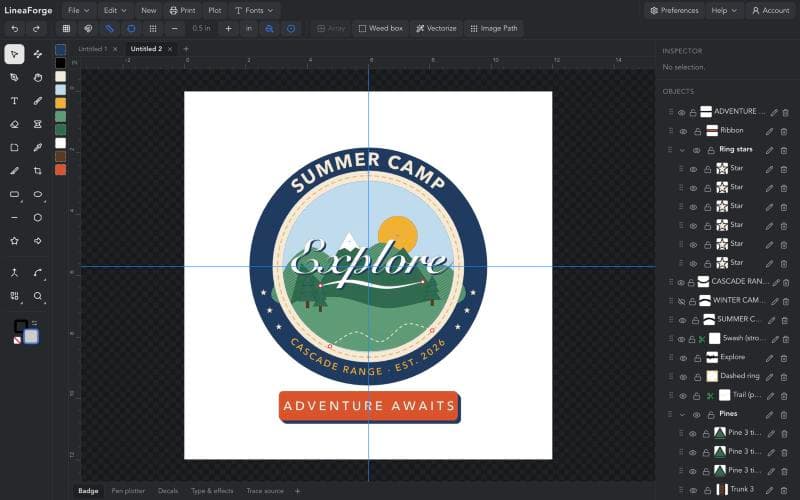Select the hand pan tool

click(38, 78)
